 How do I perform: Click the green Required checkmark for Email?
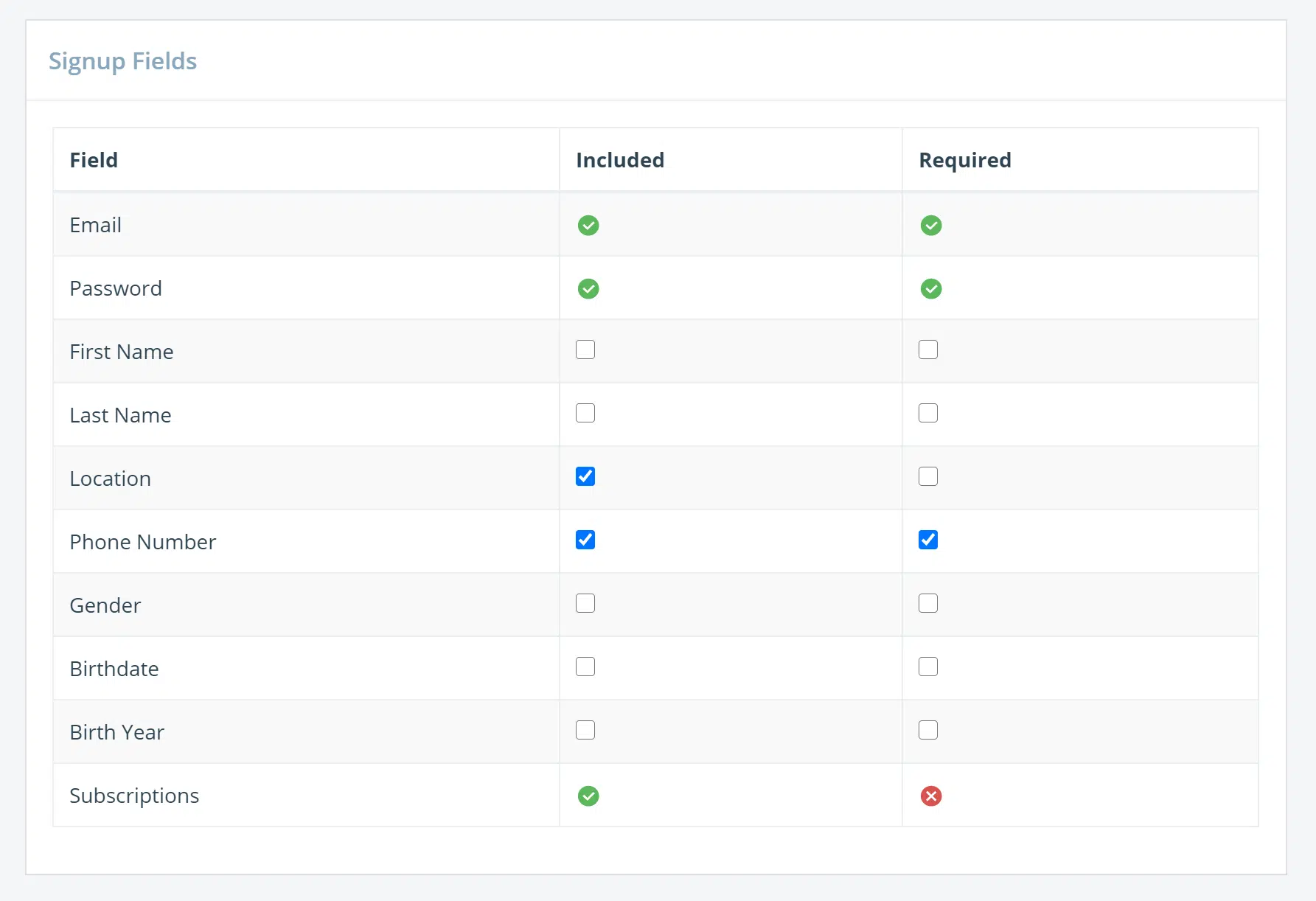(931, 226)
